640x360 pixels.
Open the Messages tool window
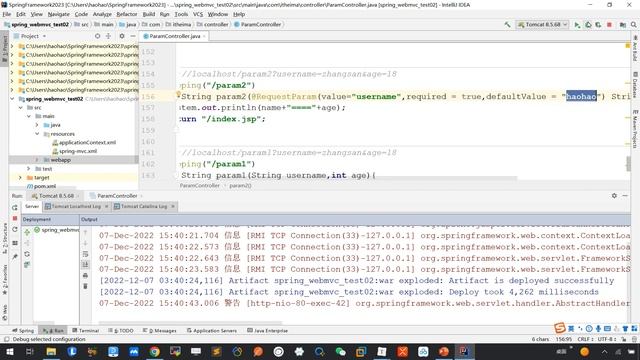[x=160, y=331]
